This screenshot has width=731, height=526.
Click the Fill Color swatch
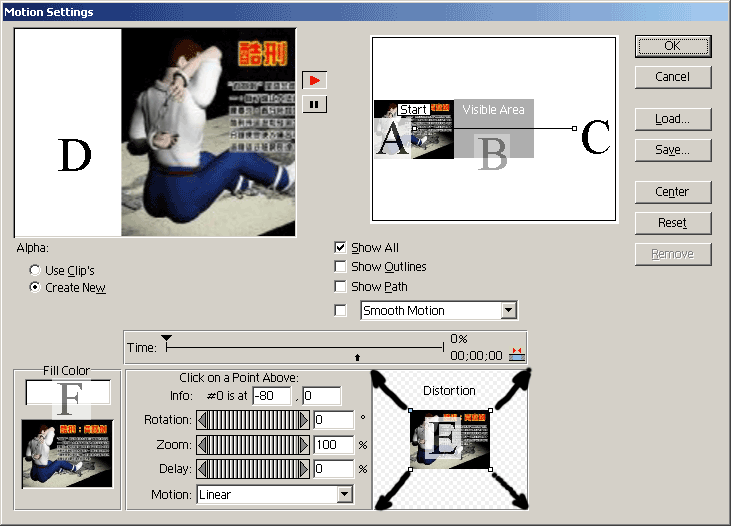pyautogui.click(x=68, y=393)
